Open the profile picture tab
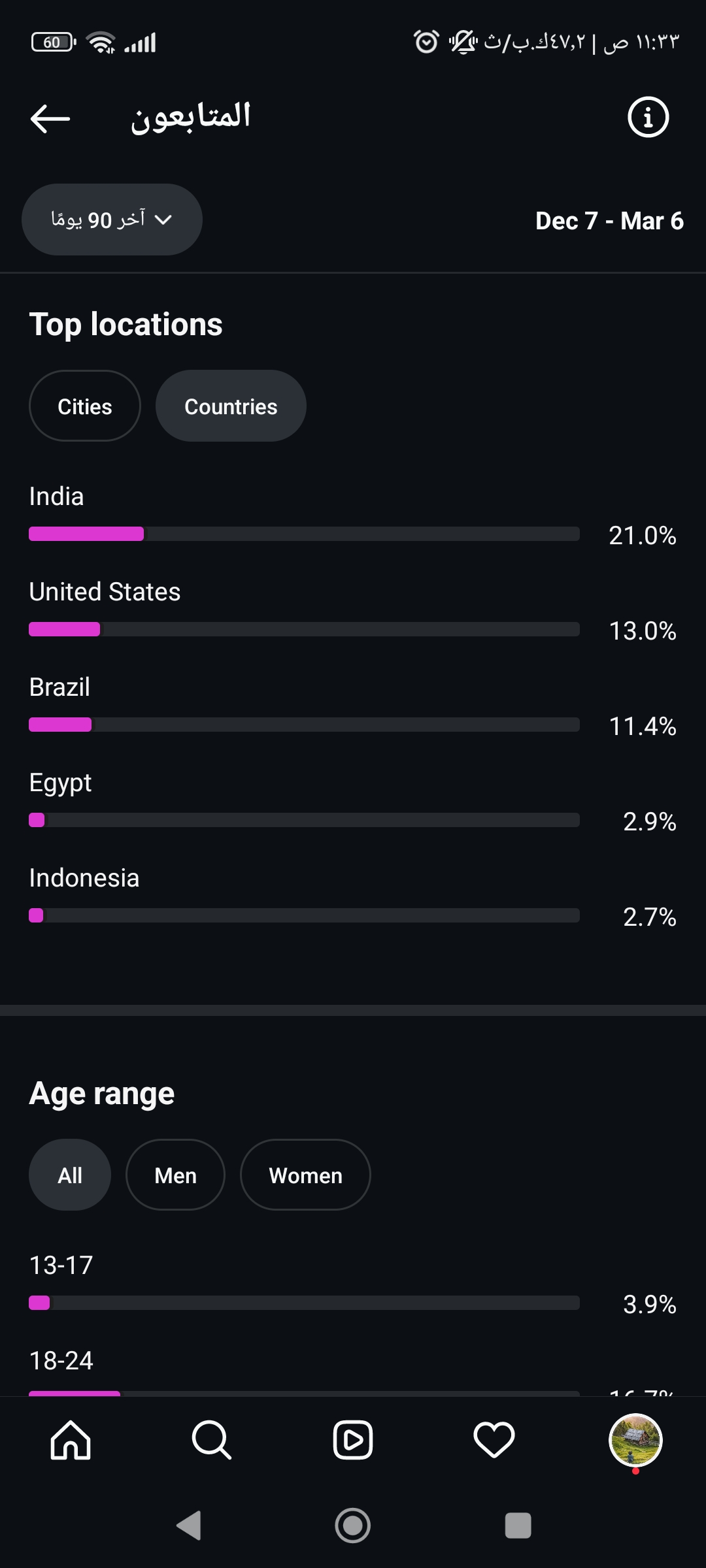This screenshot has height=1568, width=706. pos(635,1440)
